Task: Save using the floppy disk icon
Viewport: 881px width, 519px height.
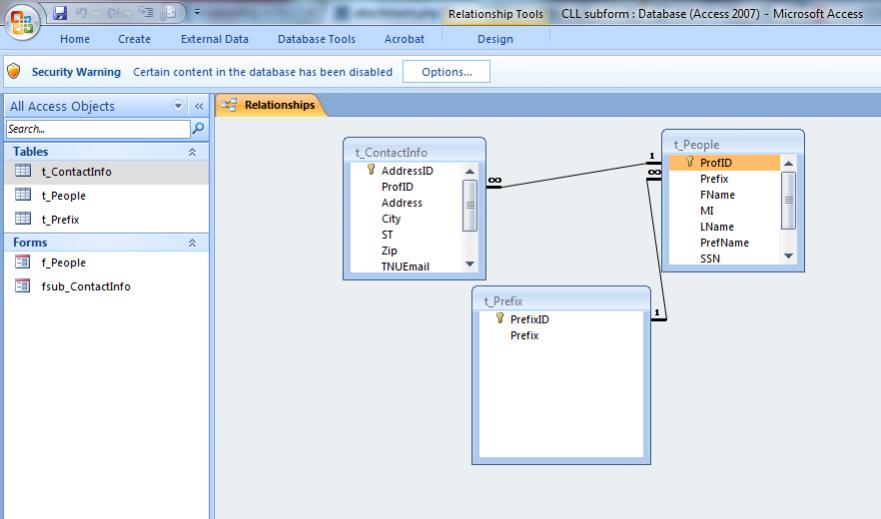Action: click(60, 12)
